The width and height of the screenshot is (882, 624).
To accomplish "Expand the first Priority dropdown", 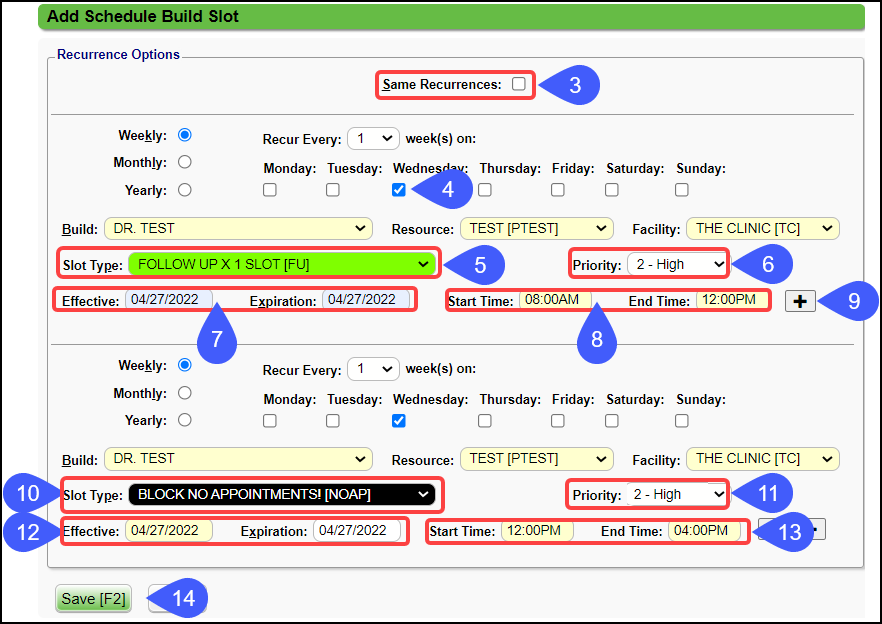I will click(x=677, y=265).
